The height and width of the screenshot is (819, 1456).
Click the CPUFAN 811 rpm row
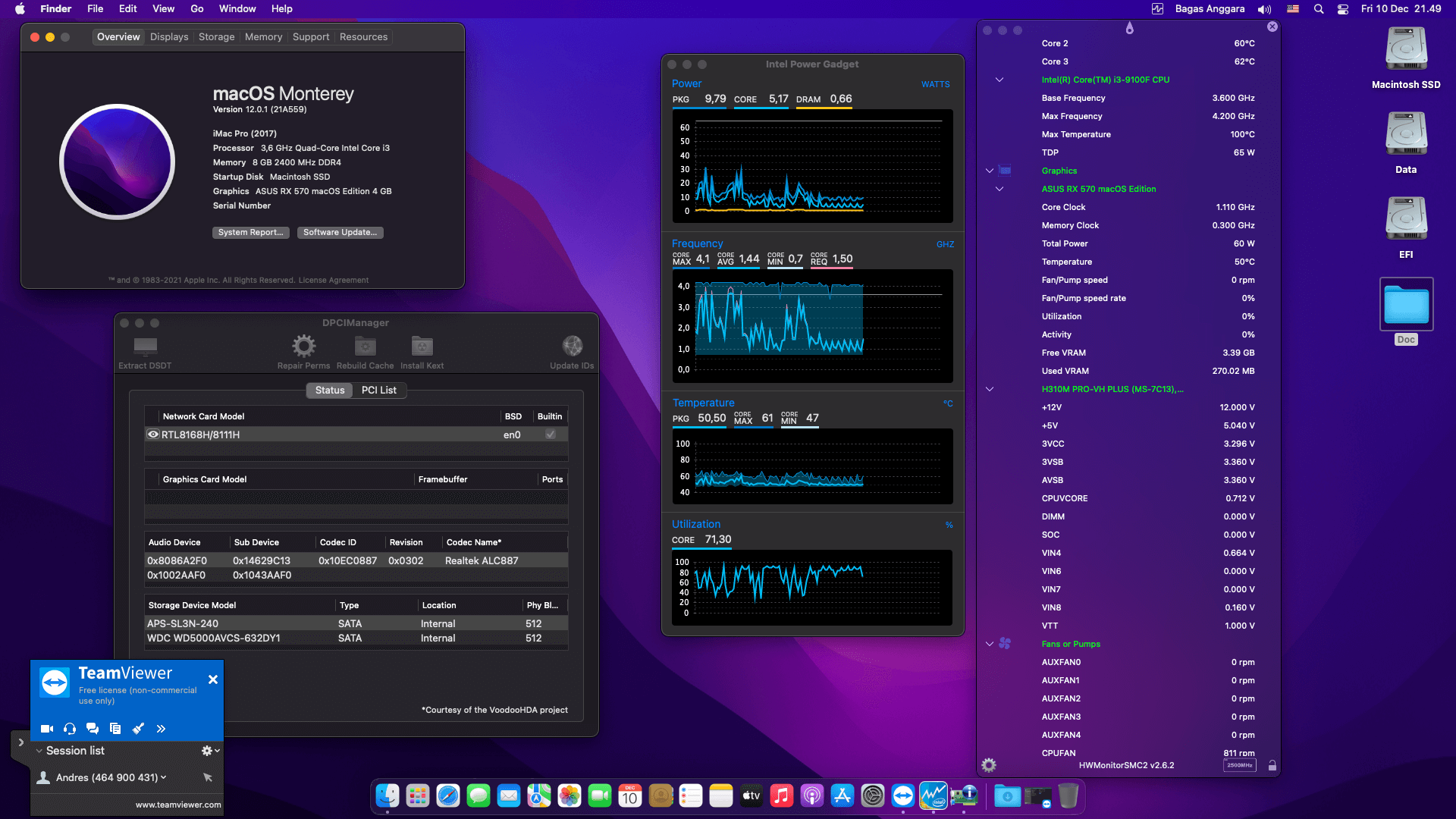pos(1148,753)
